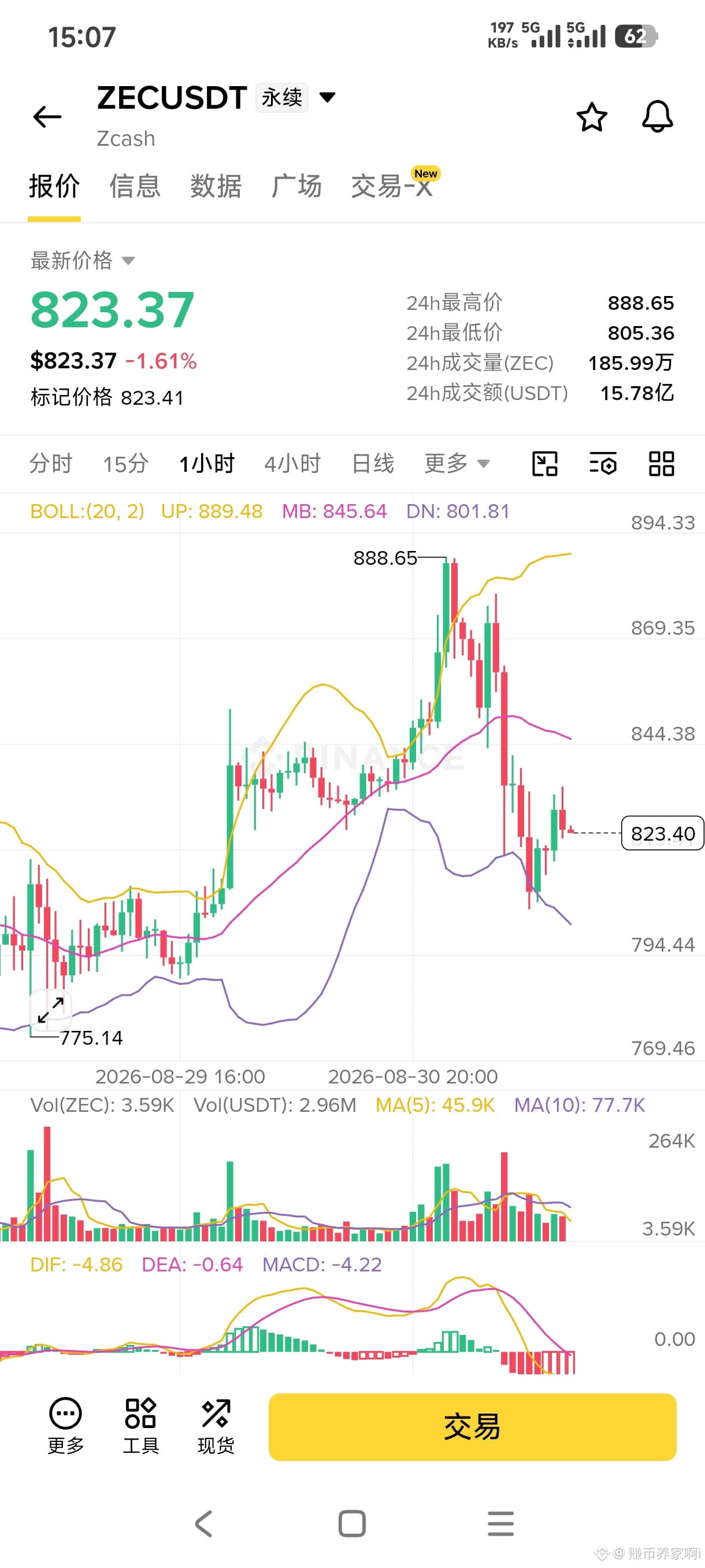Open bottom 更多 more icon
This screenshot has height=1568, width=705.
(x=66, y=1426)
